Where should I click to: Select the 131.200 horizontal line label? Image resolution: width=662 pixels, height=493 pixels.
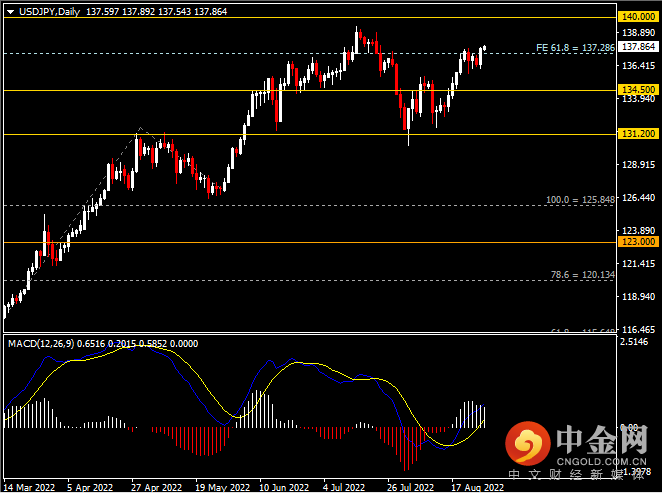point(639,134)
